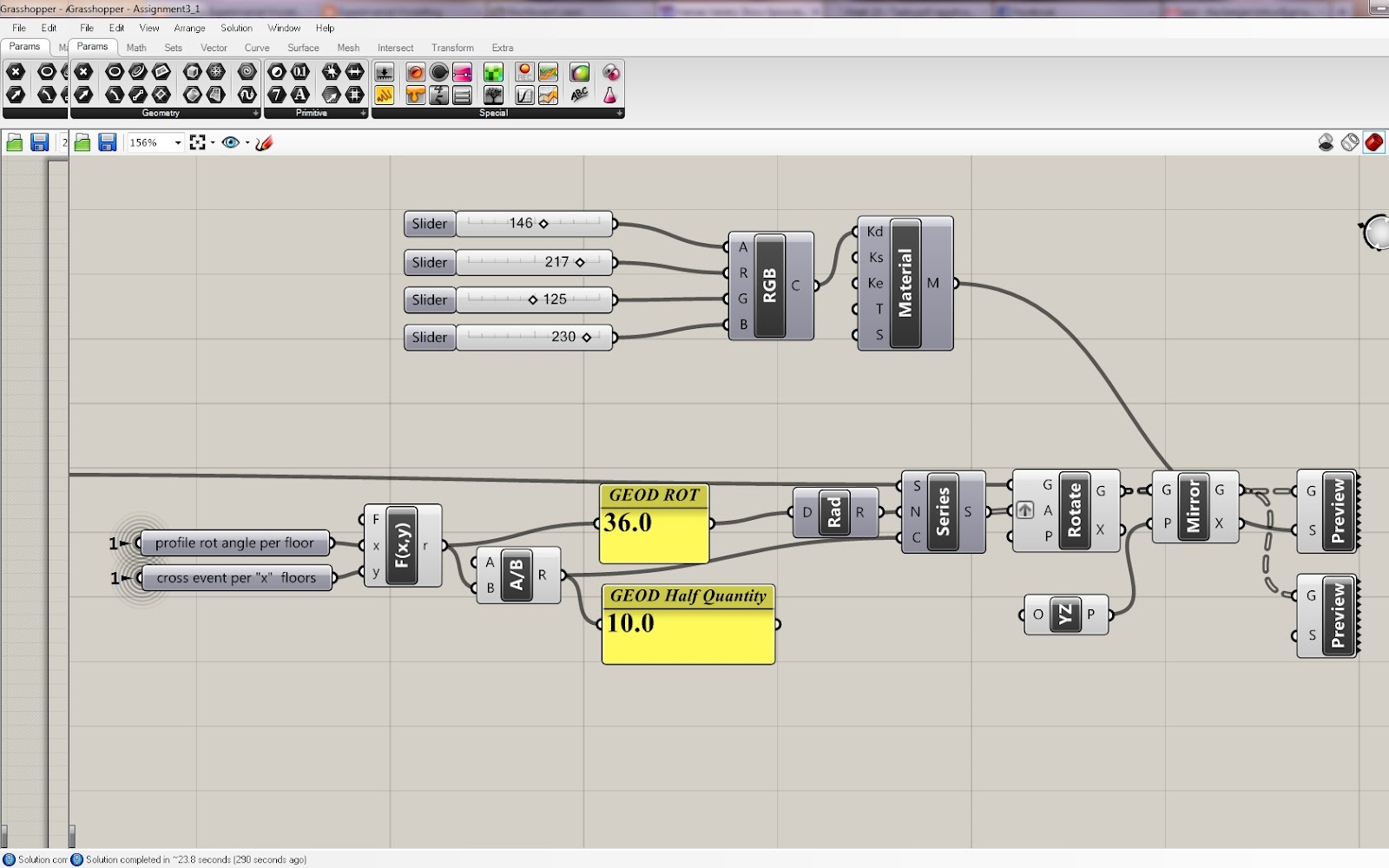1389x868 pixels.
Task: Click 'cross event per "x" floors' parameter
Action: [x=236, y=578]
